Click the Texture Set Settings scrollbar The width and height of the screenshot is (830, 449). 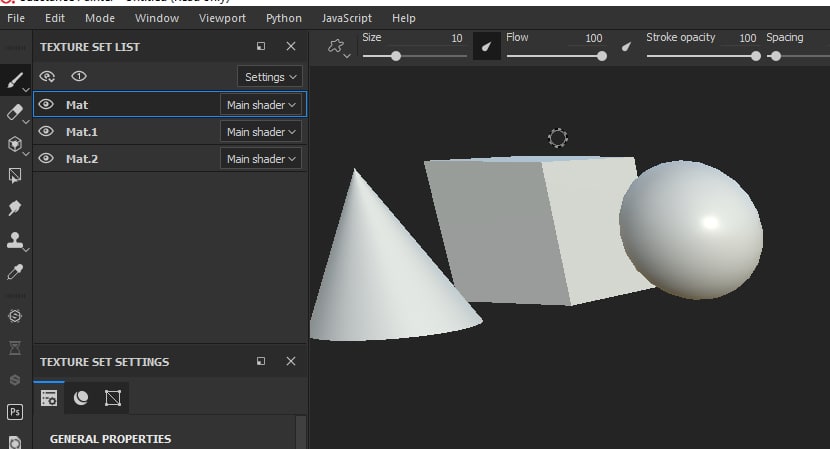pyautogui.click(x=301, y=432)
